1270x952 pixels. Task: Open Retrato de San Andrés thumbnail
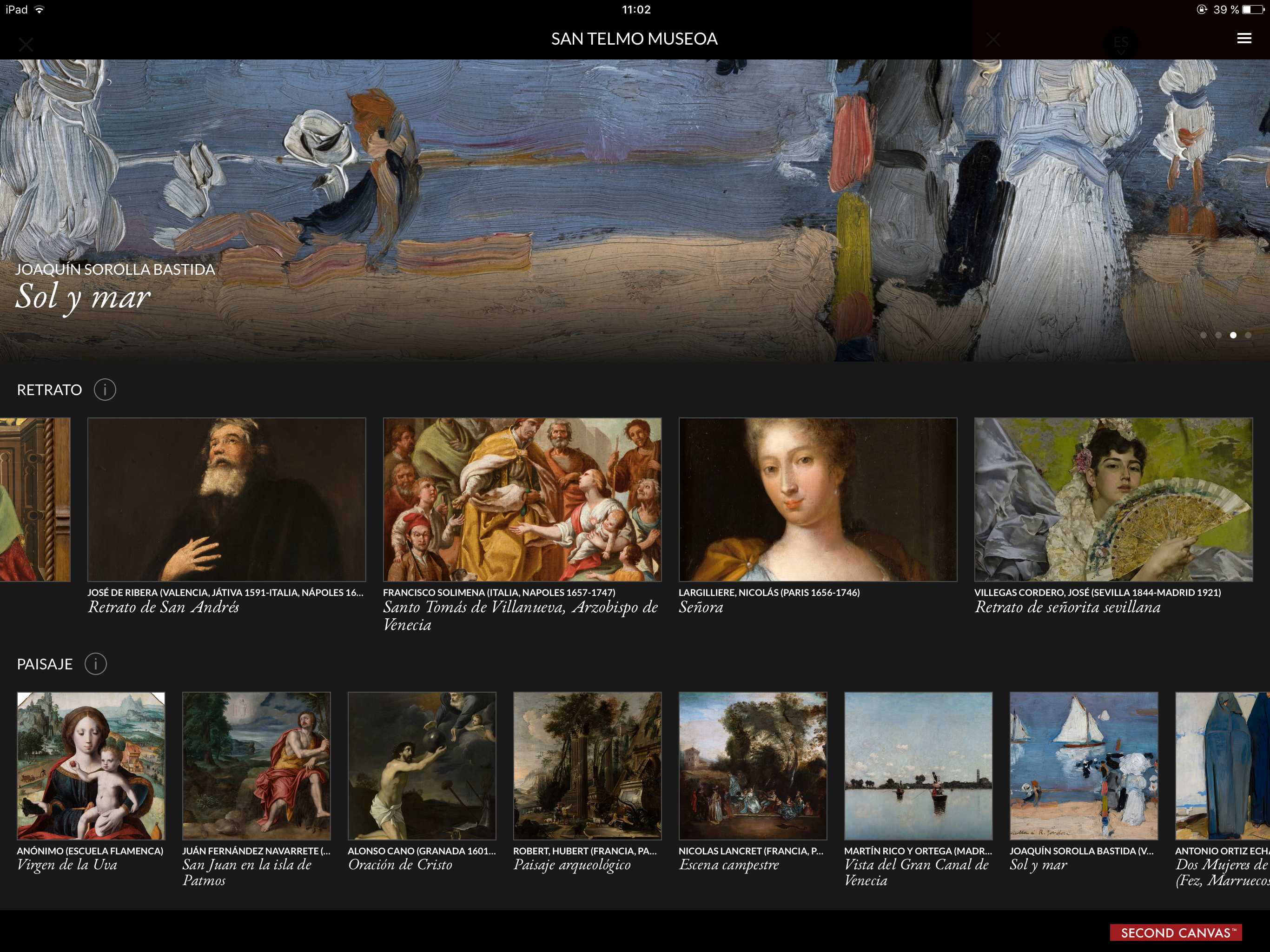pos(226,500)
